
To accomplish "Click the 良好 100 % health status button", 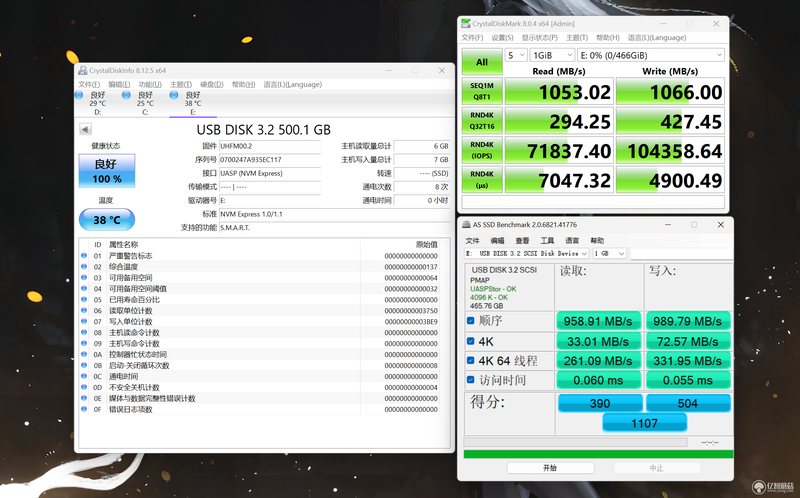I will click(107, 171).
